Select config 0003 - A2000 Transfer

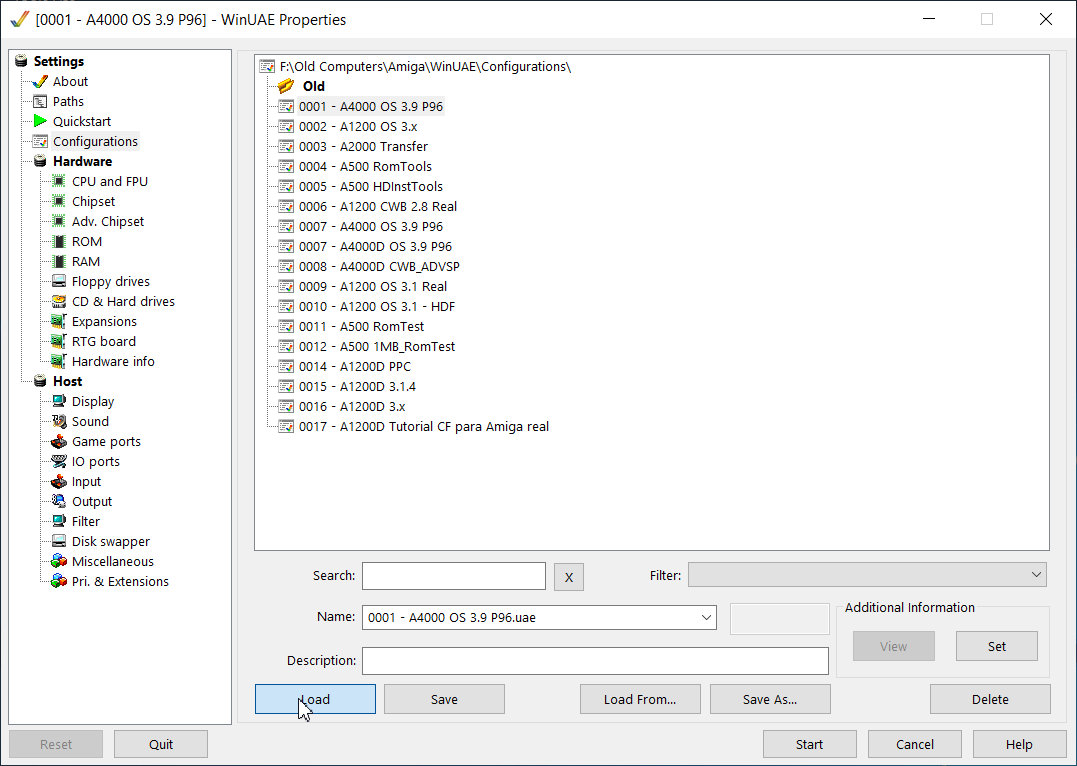(363, 146)
